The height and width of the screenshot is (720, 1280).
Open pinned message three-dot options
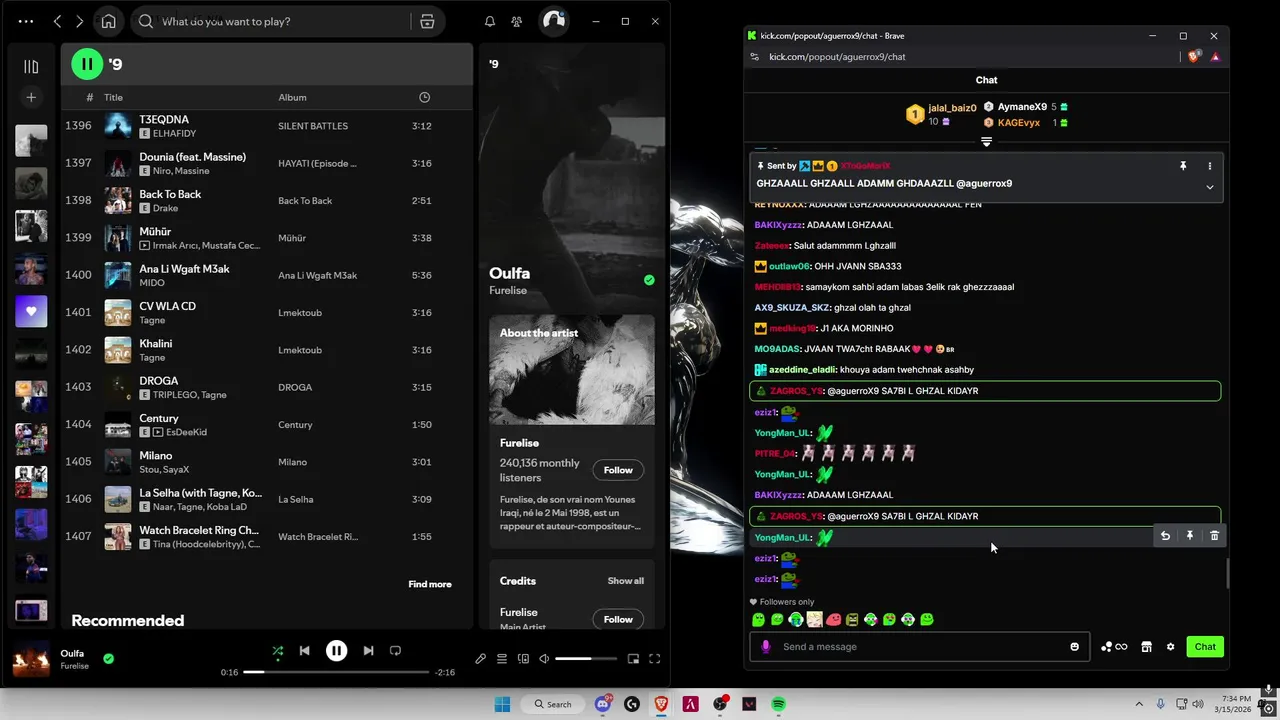[x=1209, y=166]
